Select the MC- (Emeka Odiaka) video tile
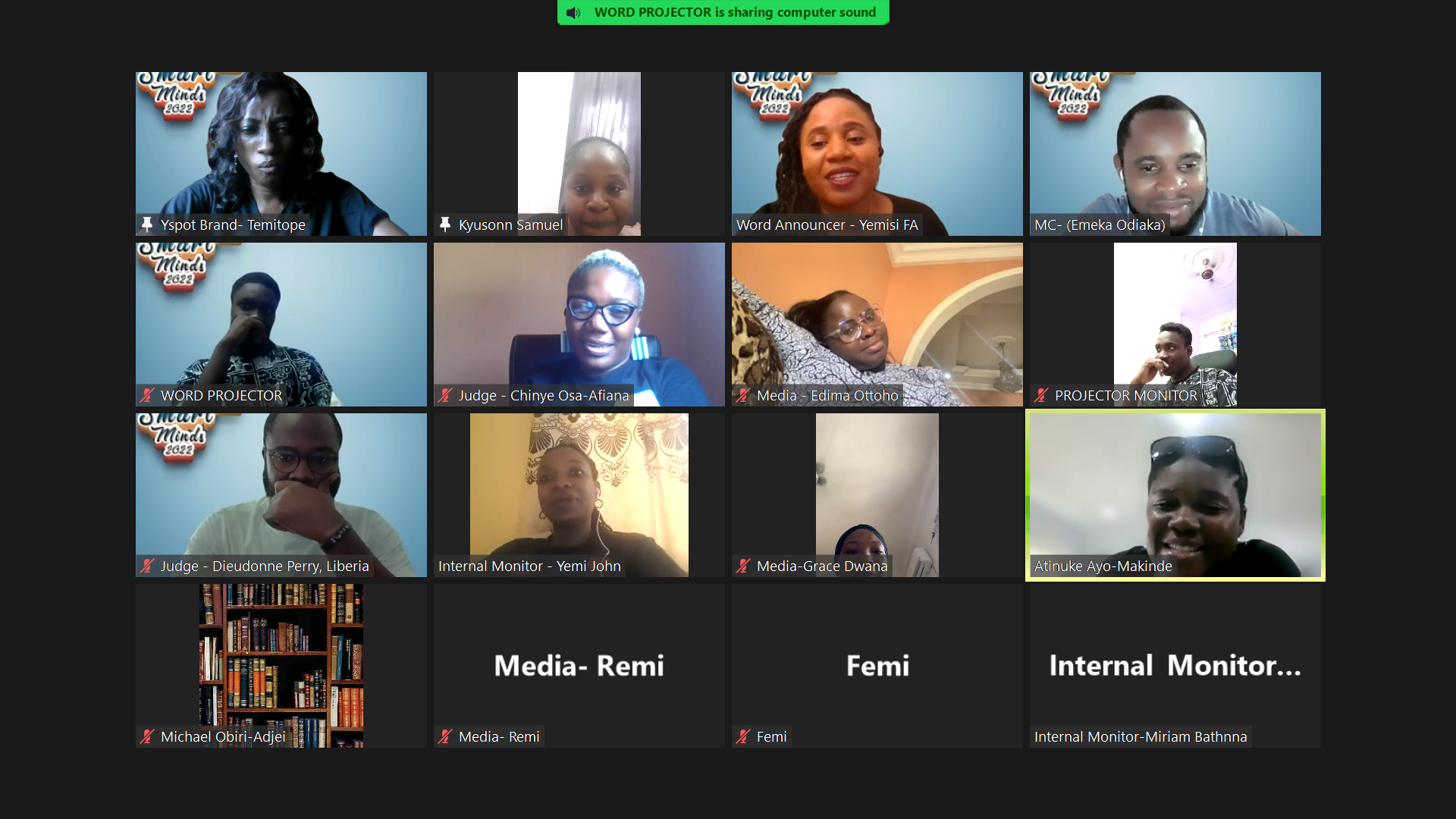The width and height of the screenshot is (1456, 819). pos(1175,154)
